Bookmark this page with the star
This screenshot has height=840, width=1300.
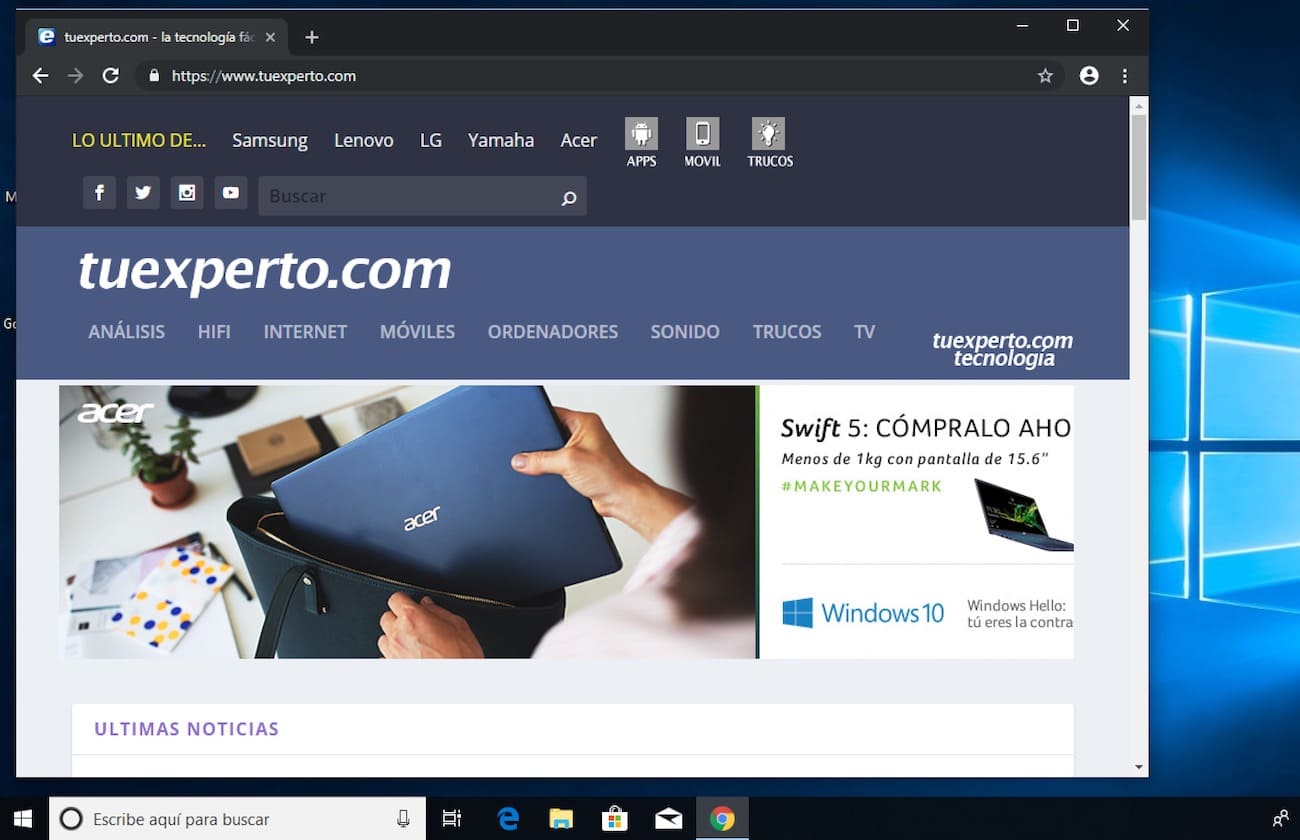click(x=1045, y=76)
